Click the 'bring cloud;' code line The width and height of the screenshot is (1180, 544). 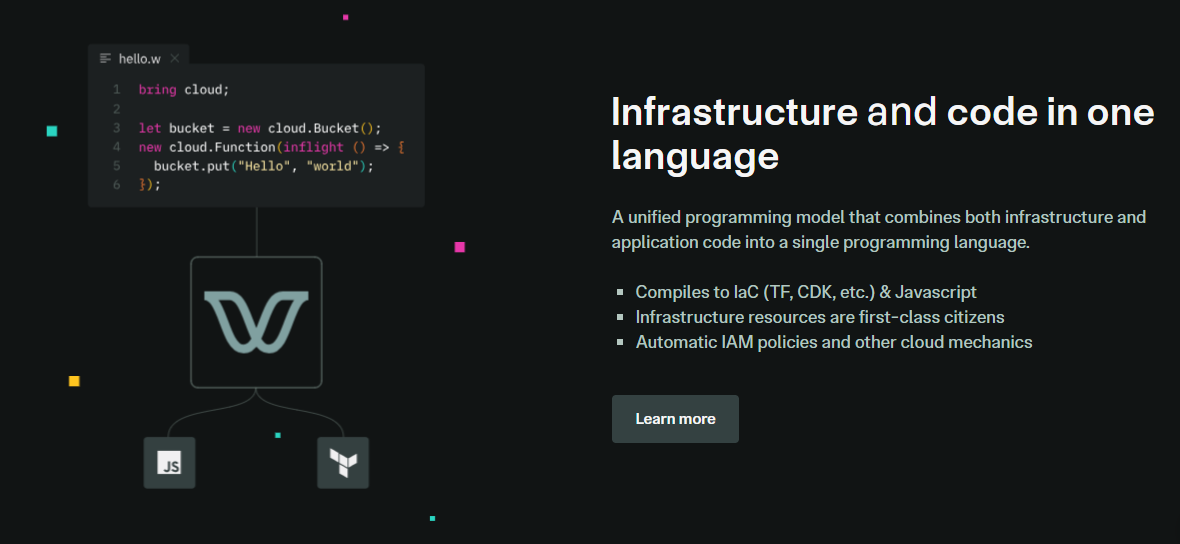(x=184, y=90)
